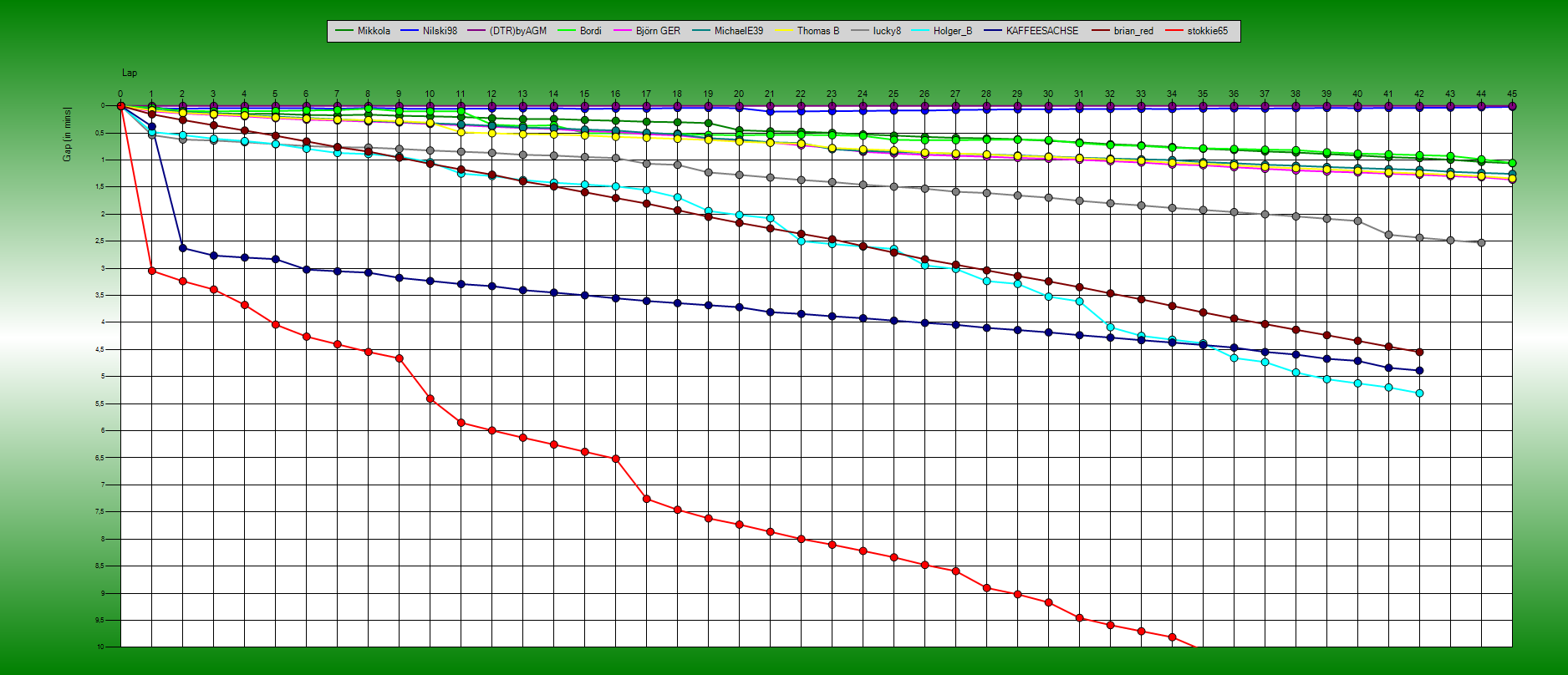Click the lap 45 label on top axis

click(x=1512, y=94)
